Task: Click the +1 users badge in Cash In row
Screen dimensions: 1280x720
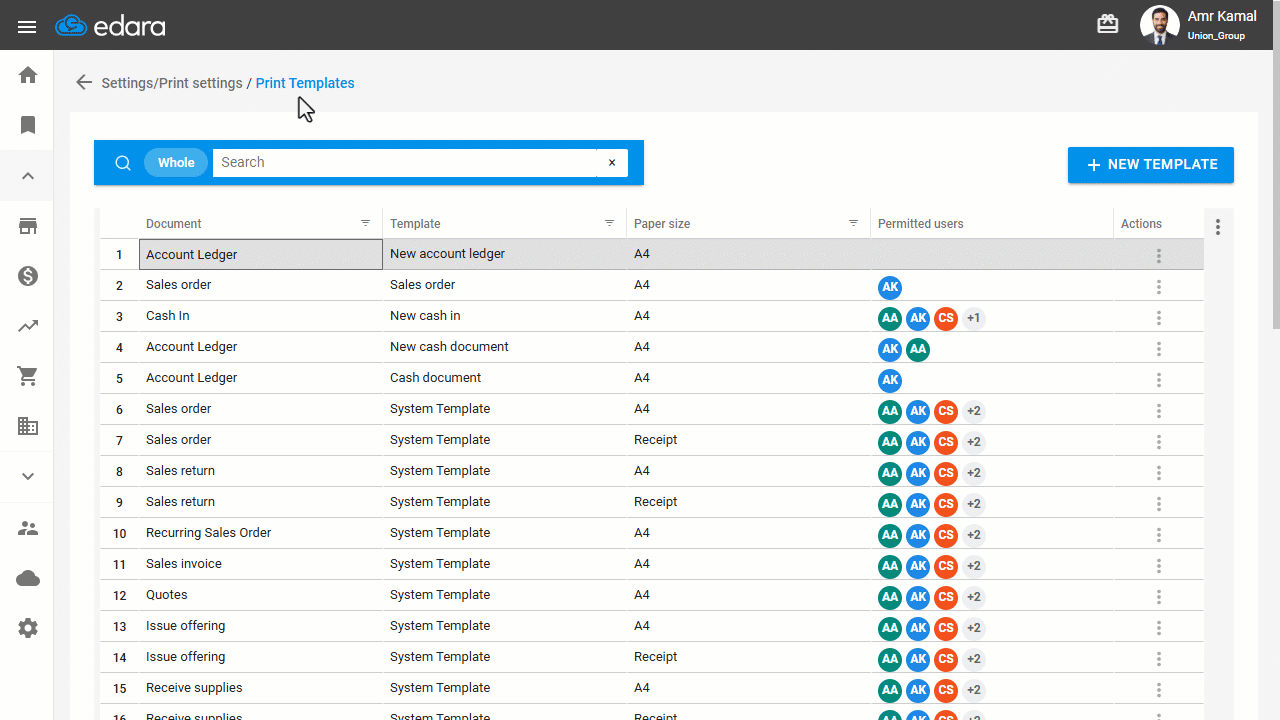Action: [x=973, y=318]
